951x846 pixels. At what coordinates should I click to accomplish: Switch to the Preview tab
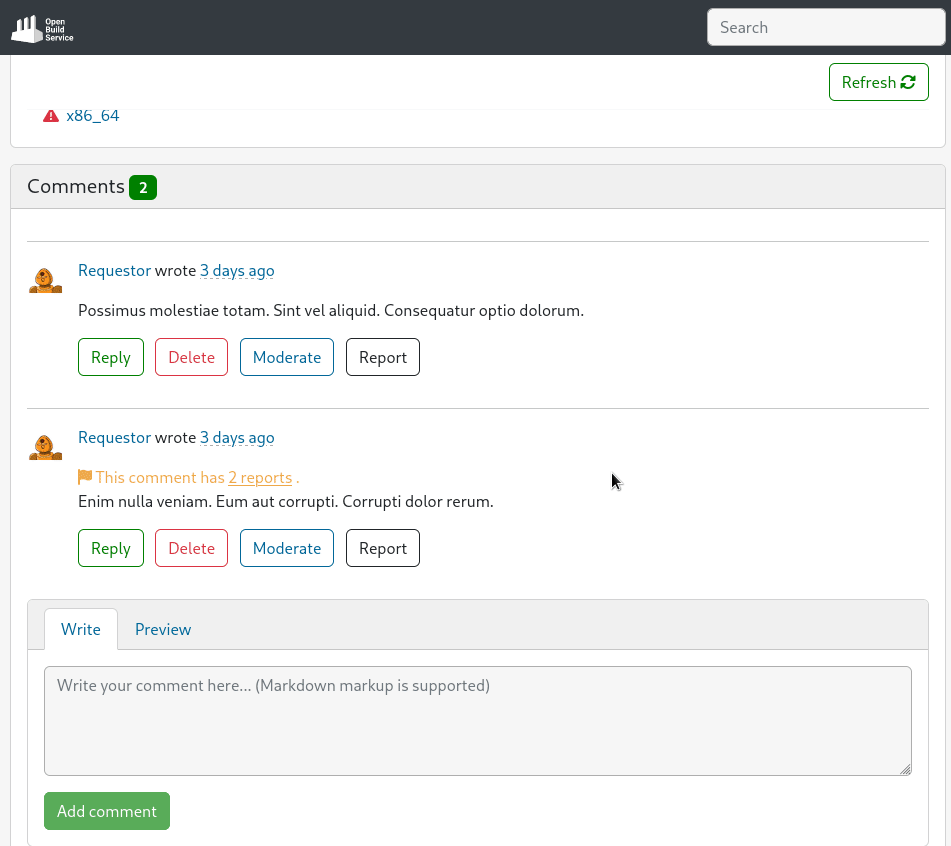coord(163,629)
